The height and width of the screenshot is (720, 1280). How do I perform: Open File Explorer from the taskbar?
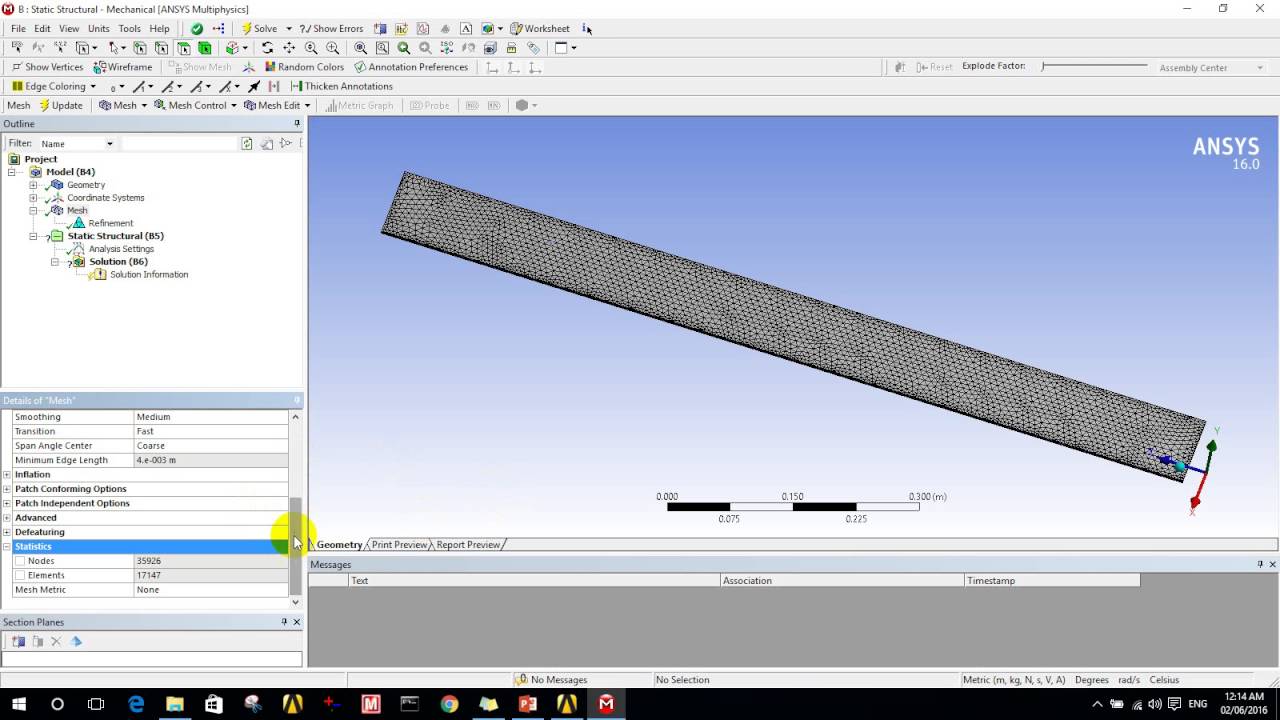(x=175, y=704)
